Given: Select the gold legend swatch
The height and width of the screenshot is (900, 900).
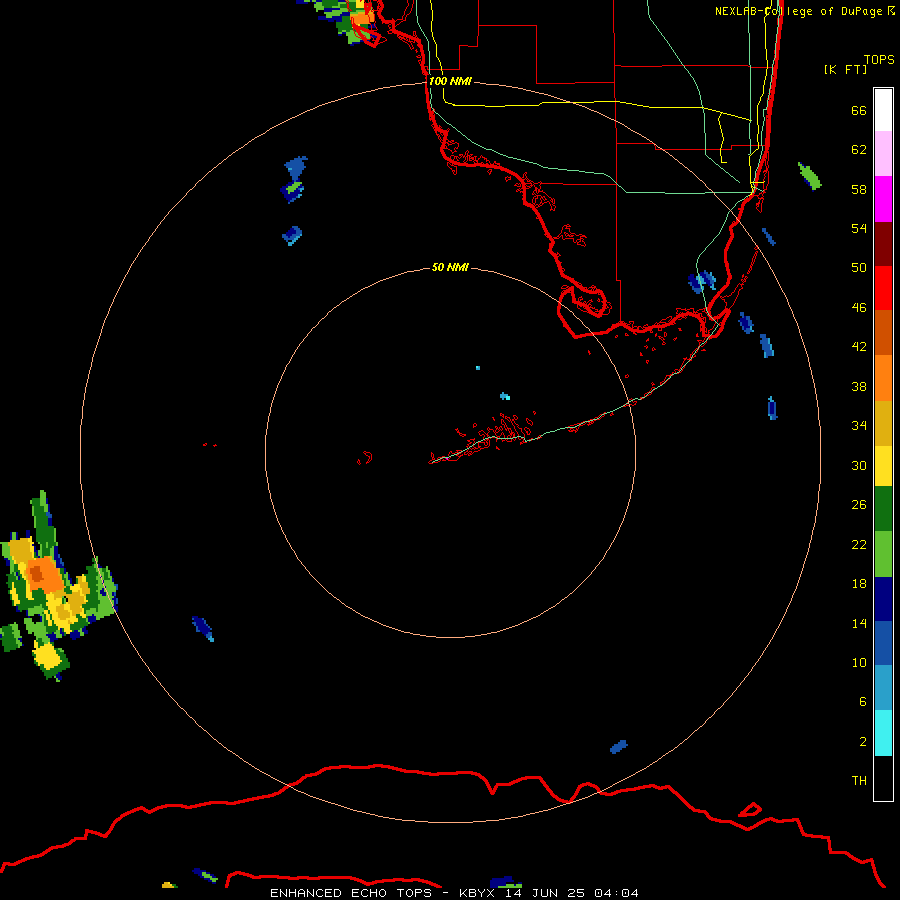Looking at the screenshot, I should [883, 423].
